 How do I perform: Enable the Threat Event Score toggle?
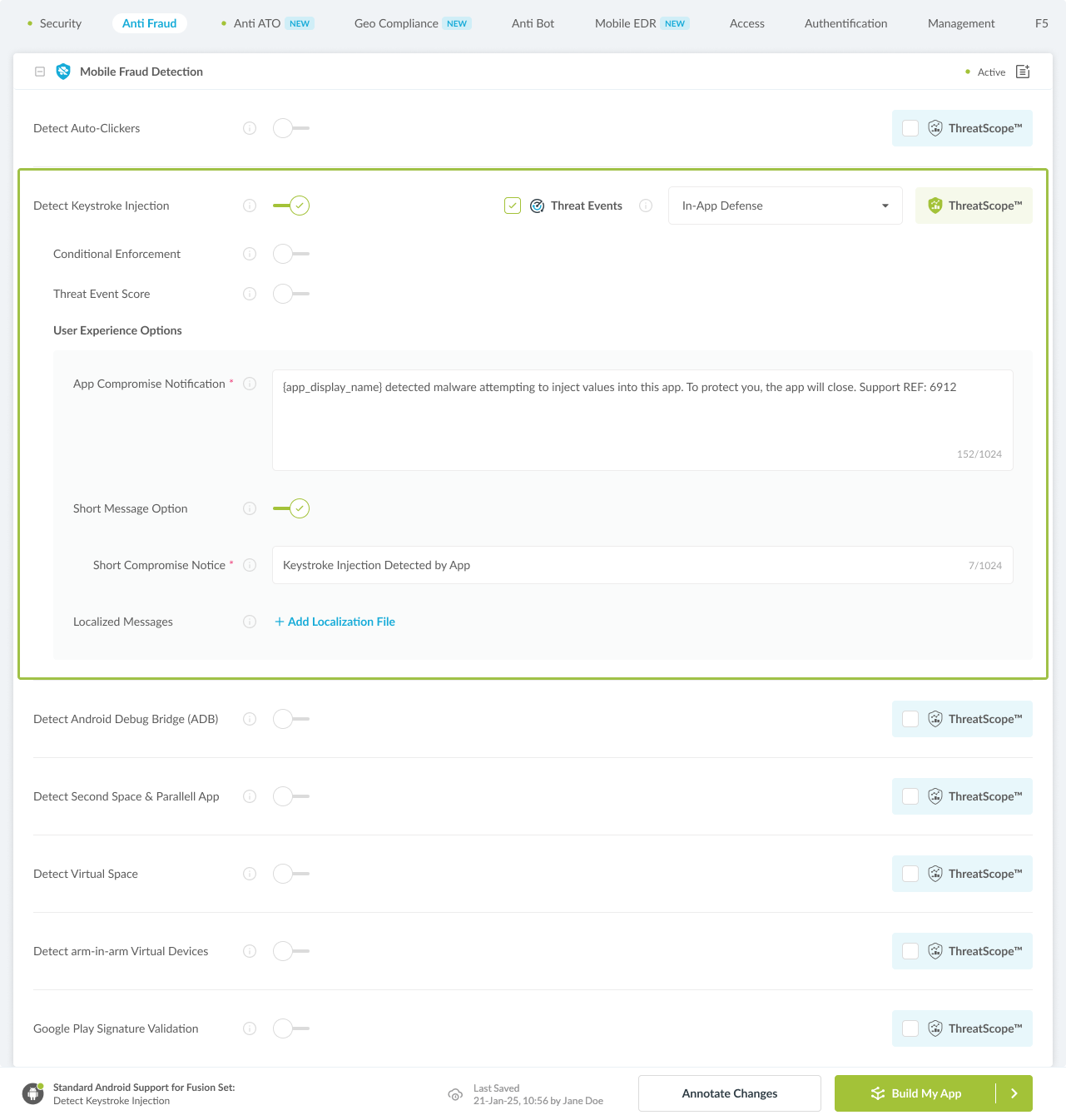290,294
